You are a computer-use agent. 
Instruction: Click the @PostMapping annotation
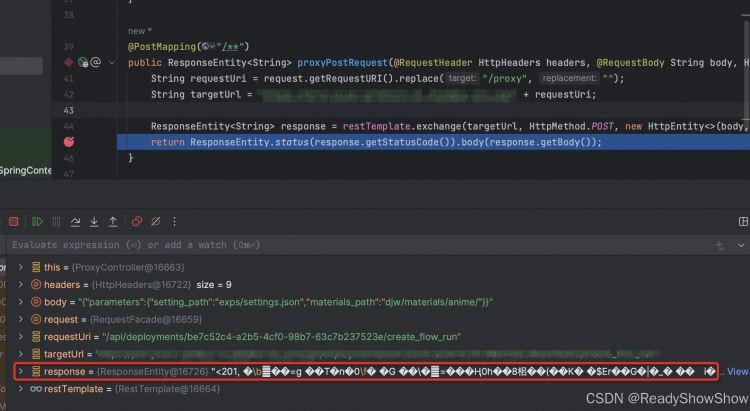162,46
